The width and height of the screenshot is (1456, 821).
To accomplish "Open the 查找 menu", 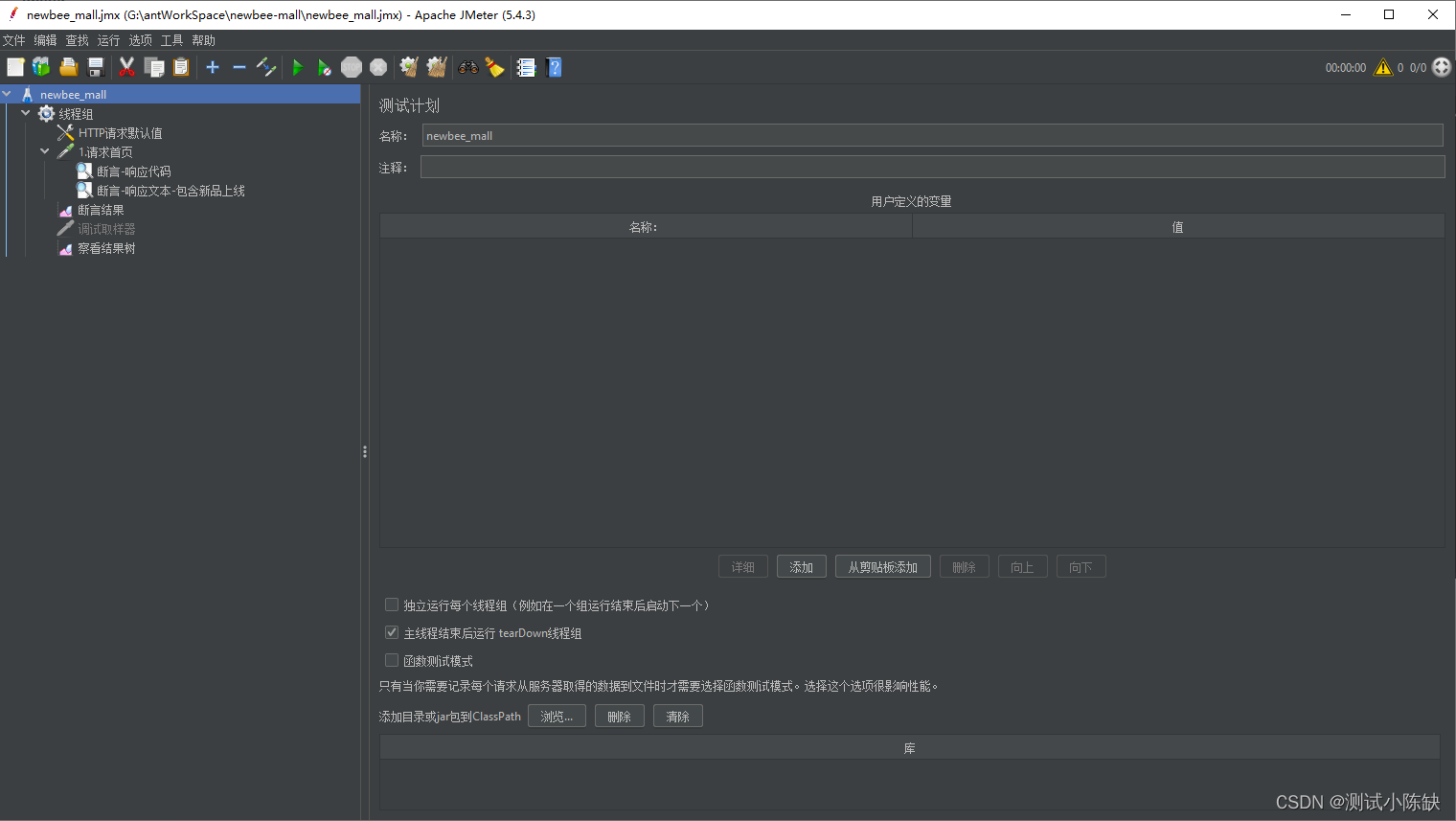I will coord(77,40).
